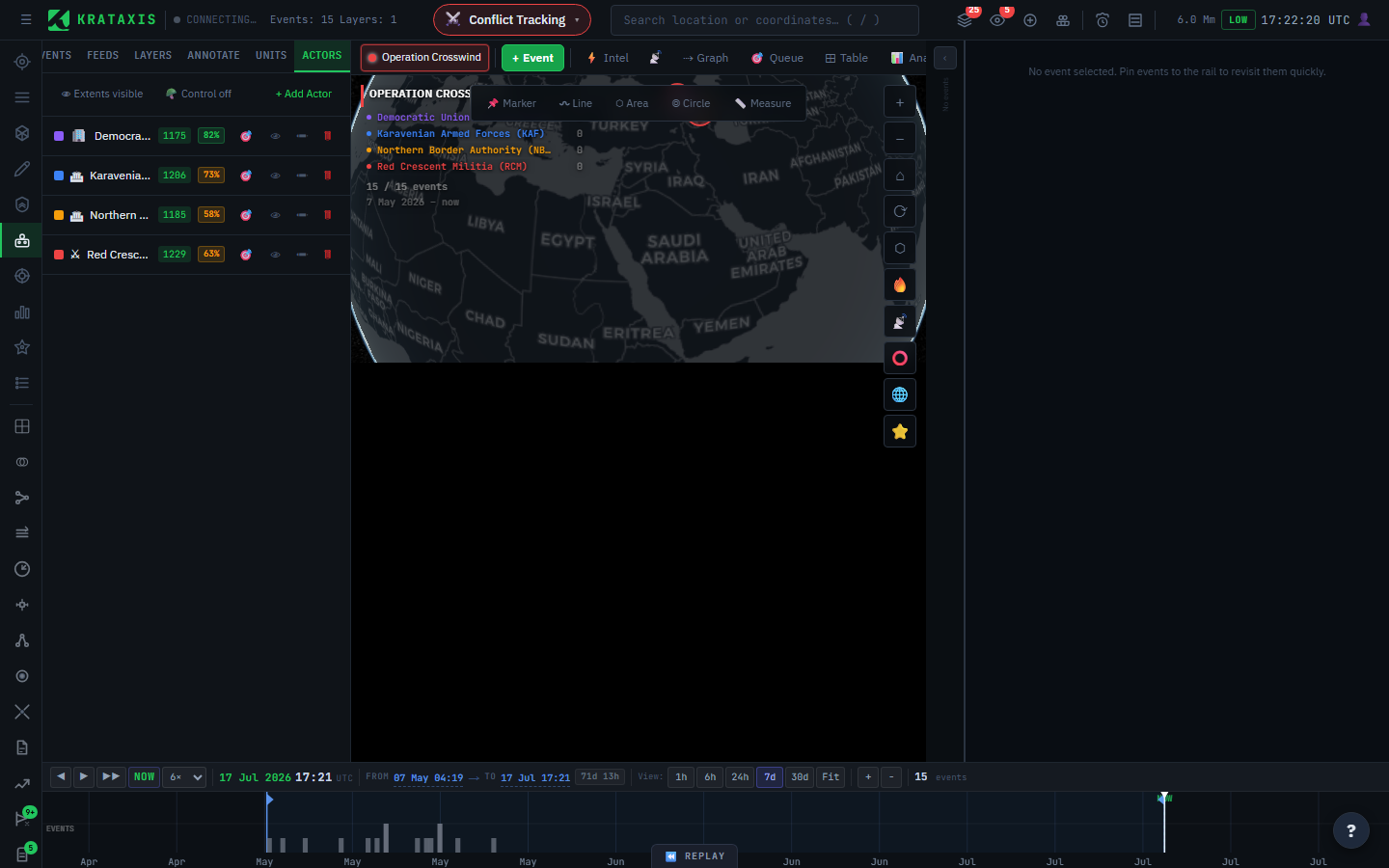Delete the Democratic Union actor
The height and width of the screenshot is (868, 1389).
pos(328,136)
